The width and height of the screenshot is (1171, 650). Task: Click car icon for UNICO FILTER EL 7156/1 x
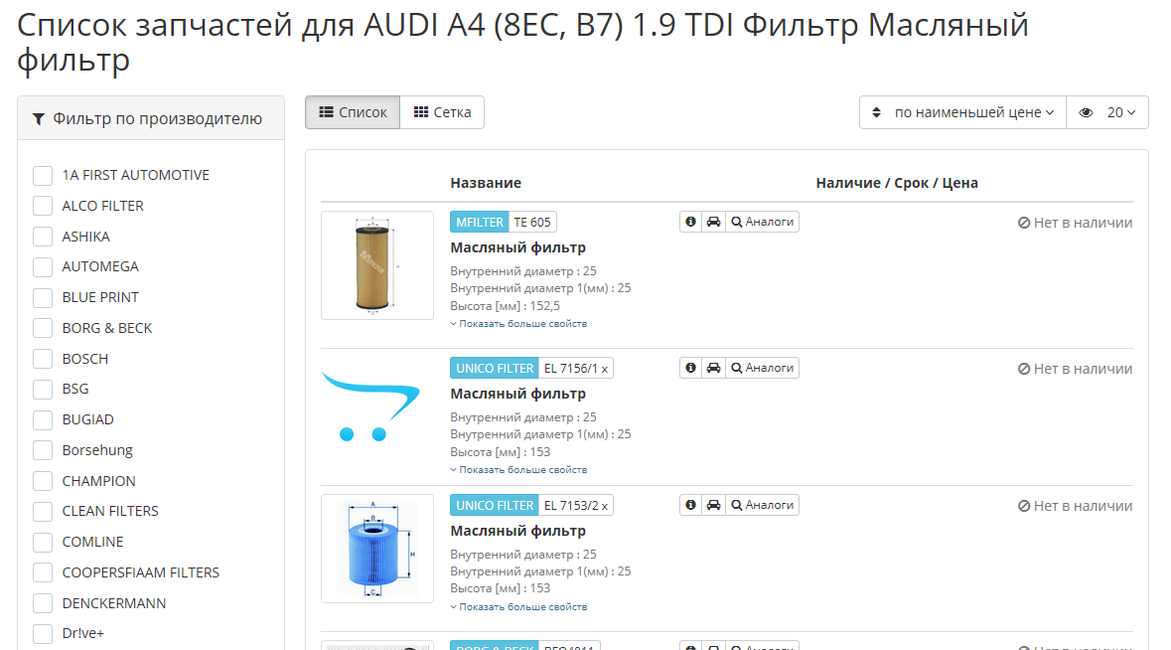pos(713,368)
